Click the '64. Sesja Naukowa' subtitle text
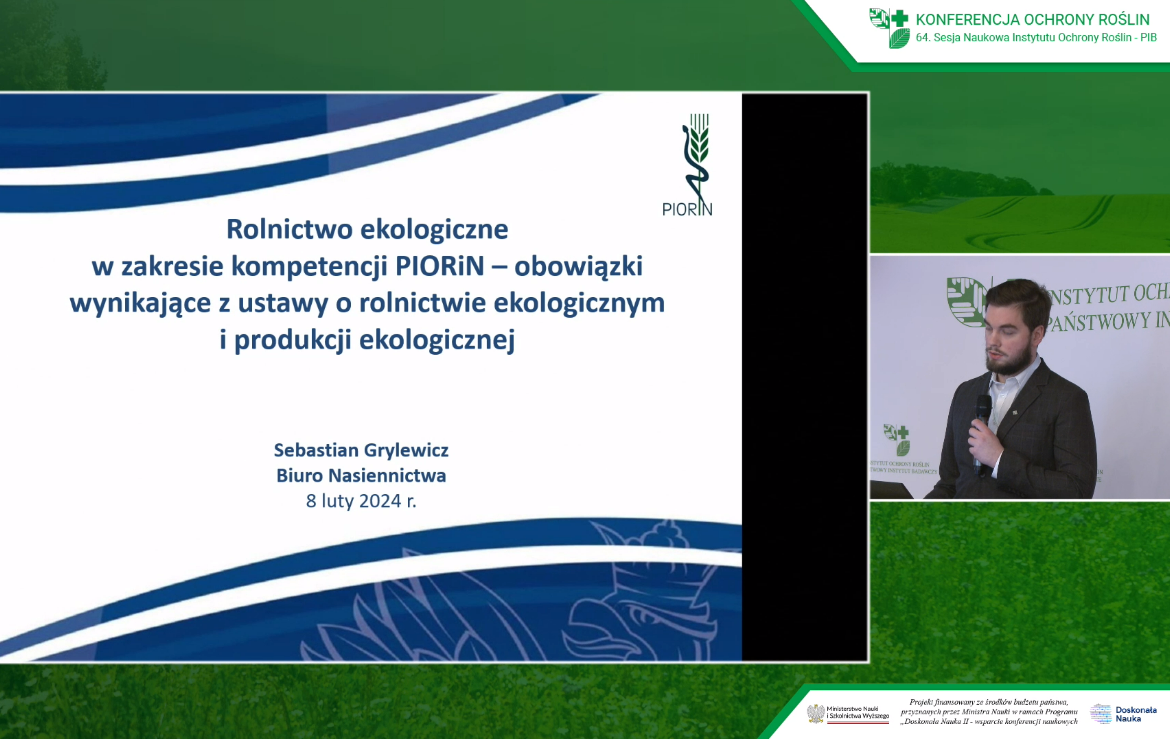1170x739 pixels. pos(1036,38)
